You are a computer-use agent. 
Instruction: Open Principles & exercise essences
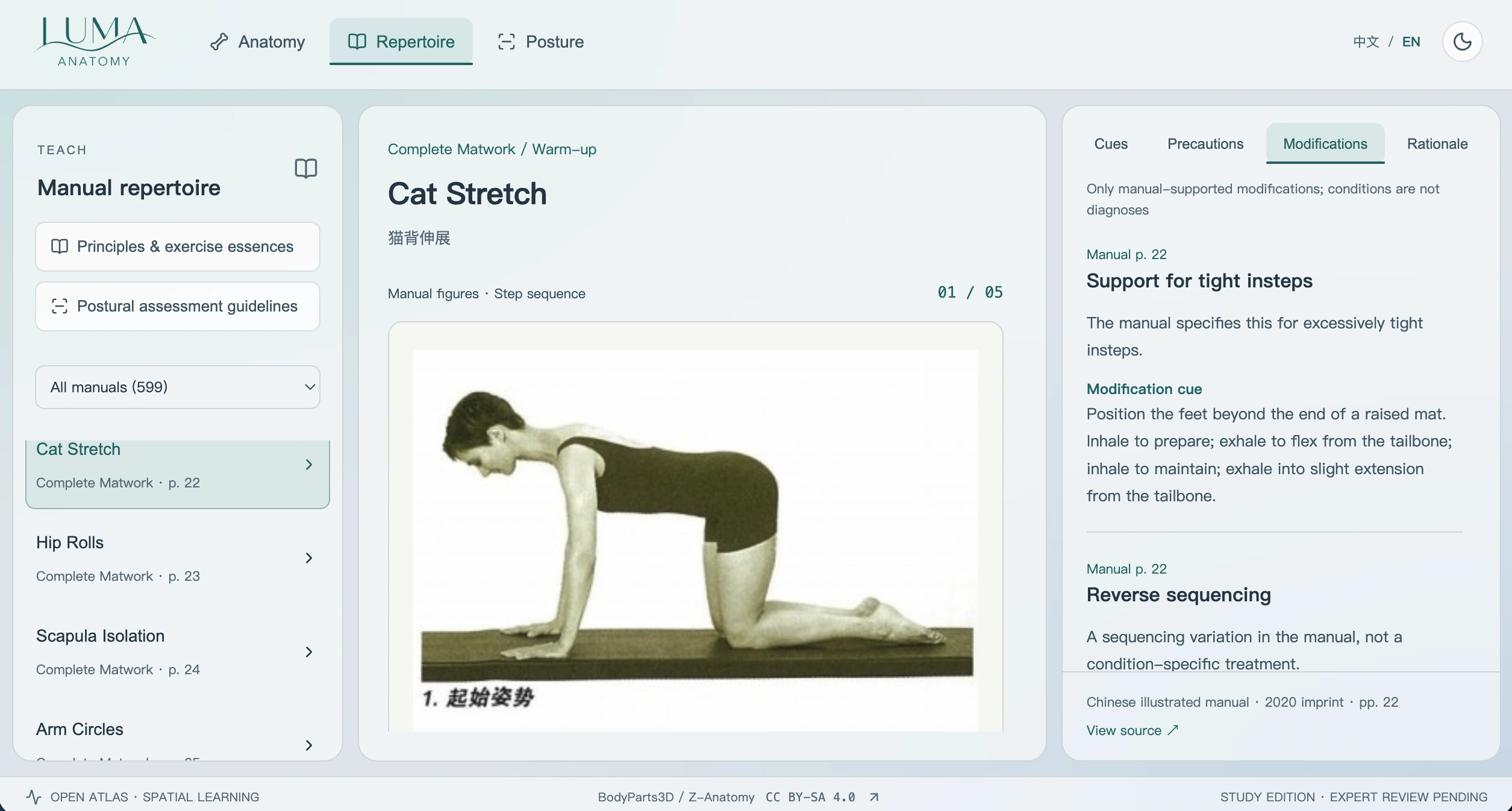(178, 246)
